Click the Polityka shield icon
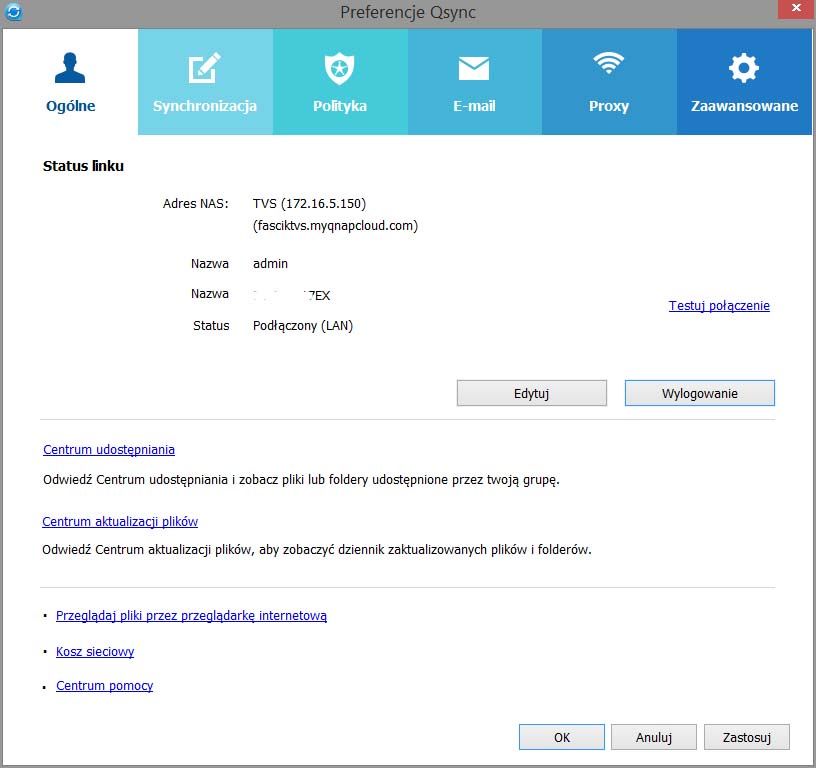The width and height of the screenshot is (816, 768). point(339,68)
